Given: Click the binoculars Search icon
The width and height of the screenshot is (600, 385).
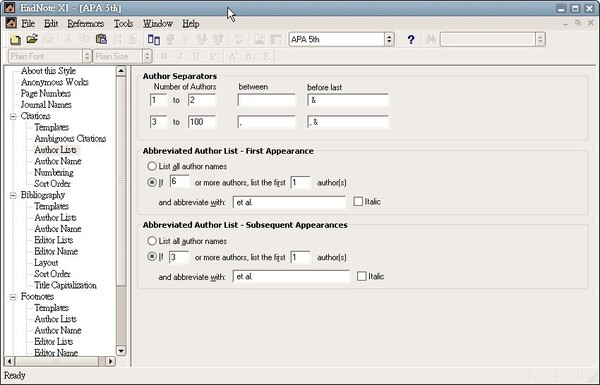Looking at the screenshot, I should (x=430, y=39).
